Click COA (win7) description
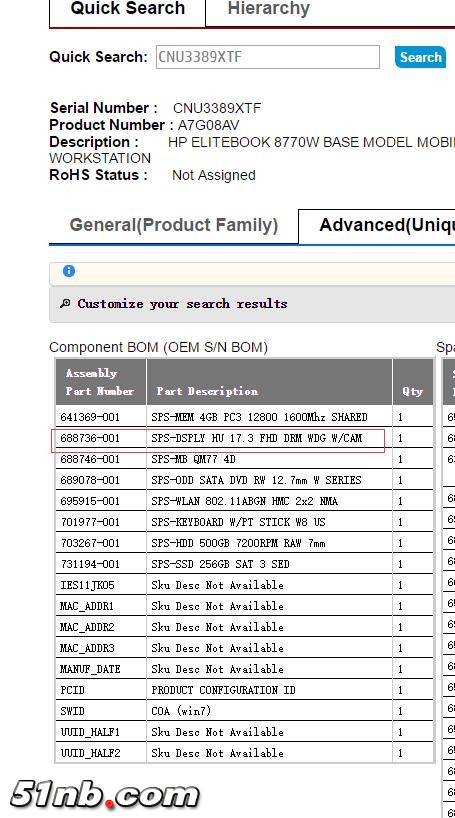Screen dimensions: 455x818 coord(181,711)
